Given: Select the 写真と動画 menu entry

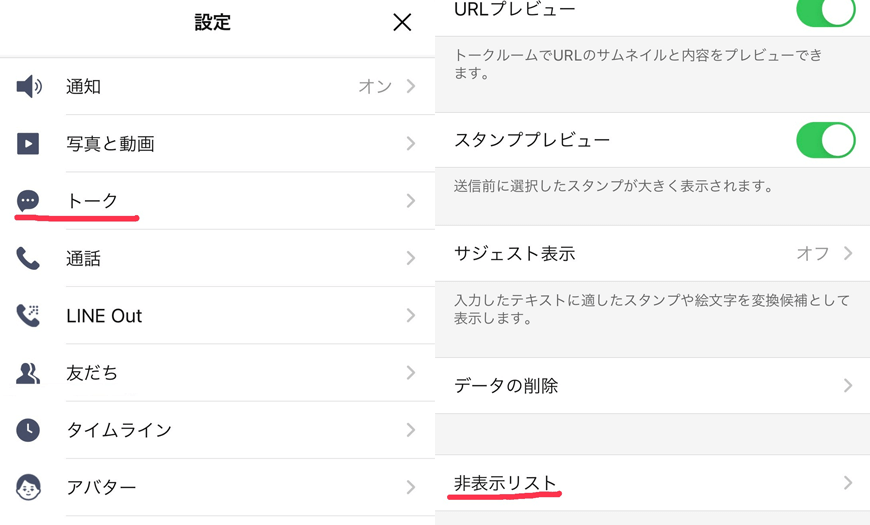Looking at the screenshot, I should pos(110,144).
